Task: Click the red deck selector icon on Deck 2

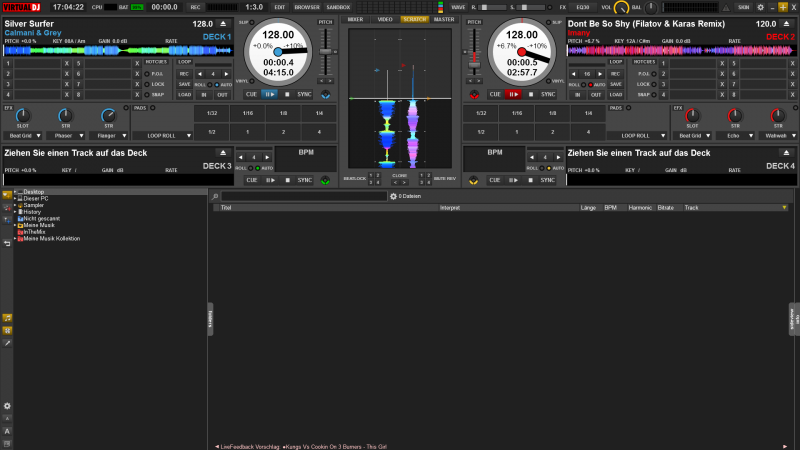Action: click(x=474, y=95)
